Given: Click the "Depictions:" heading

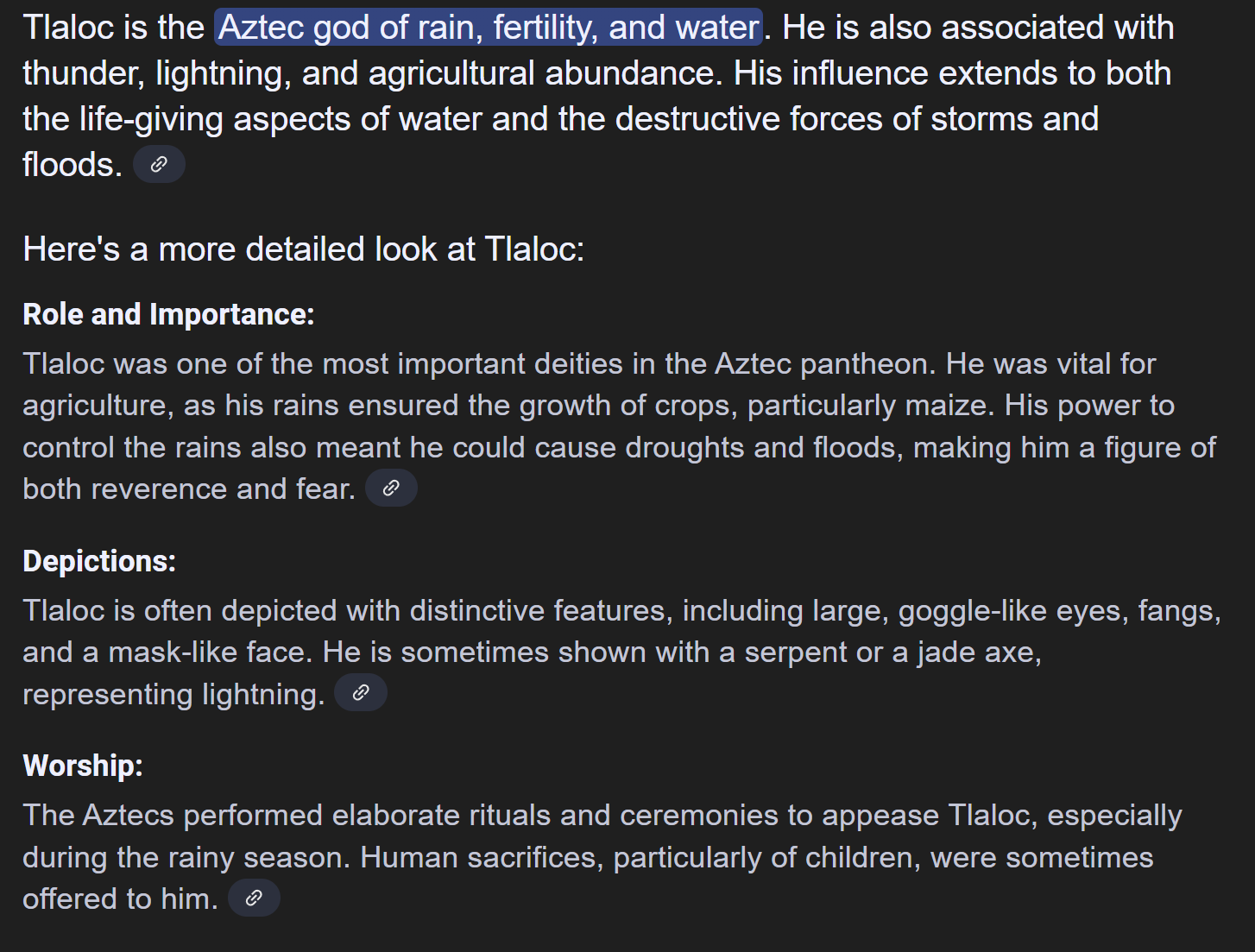Looking at the screenshot, I should coord(99,561).
